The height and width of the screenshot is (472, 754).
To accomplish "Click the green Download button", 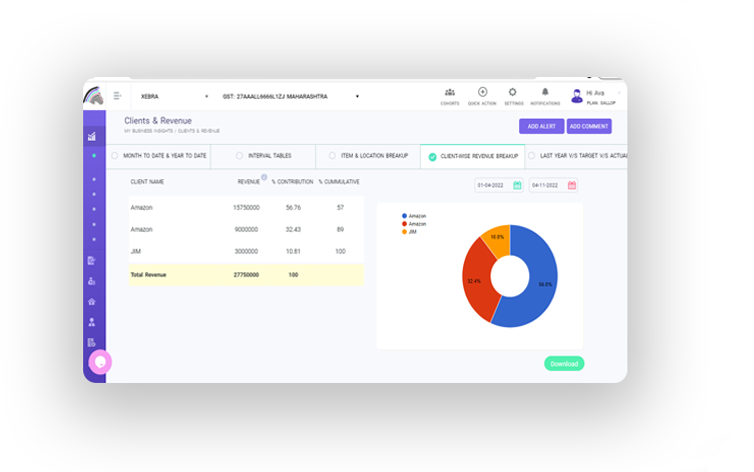I will tap(564, 364).
